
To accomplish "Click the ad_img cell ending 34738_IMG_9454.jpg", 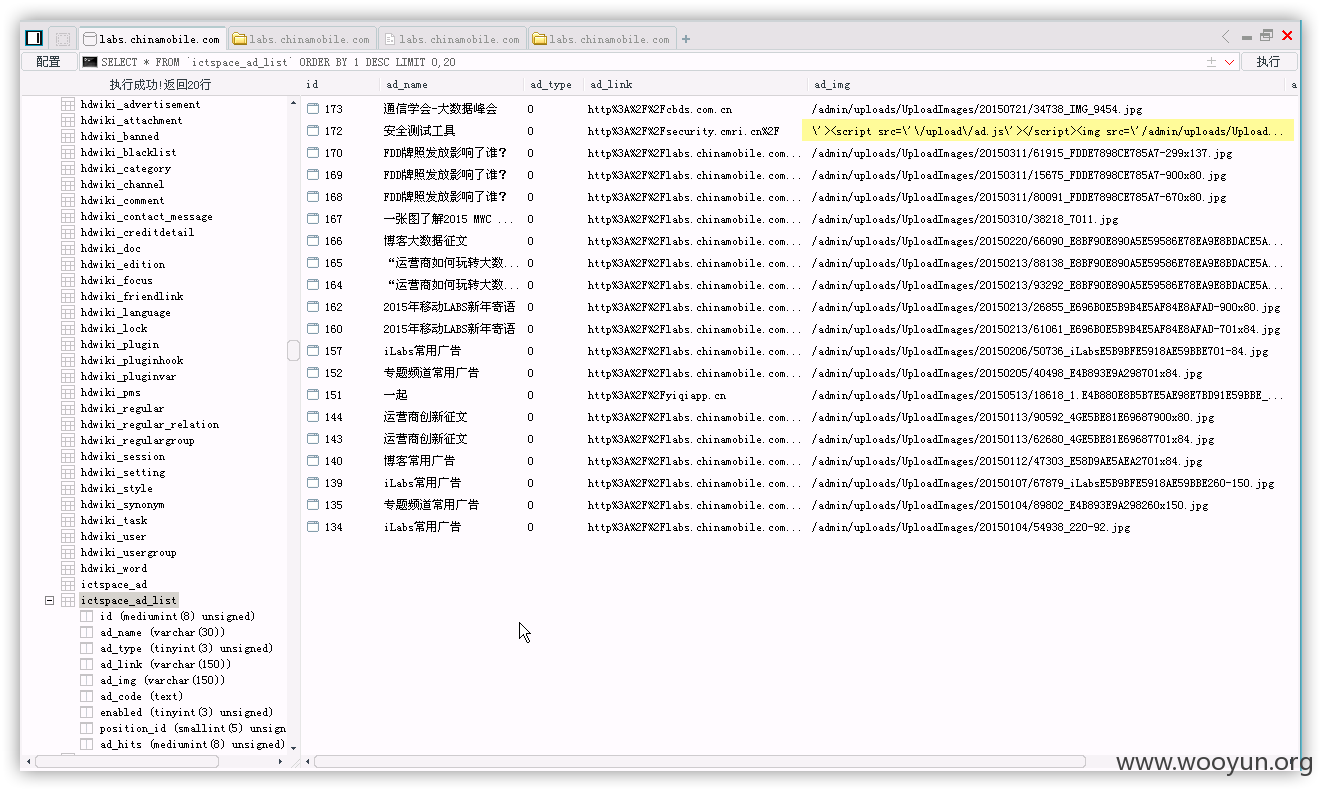I will tap(977, 109).
